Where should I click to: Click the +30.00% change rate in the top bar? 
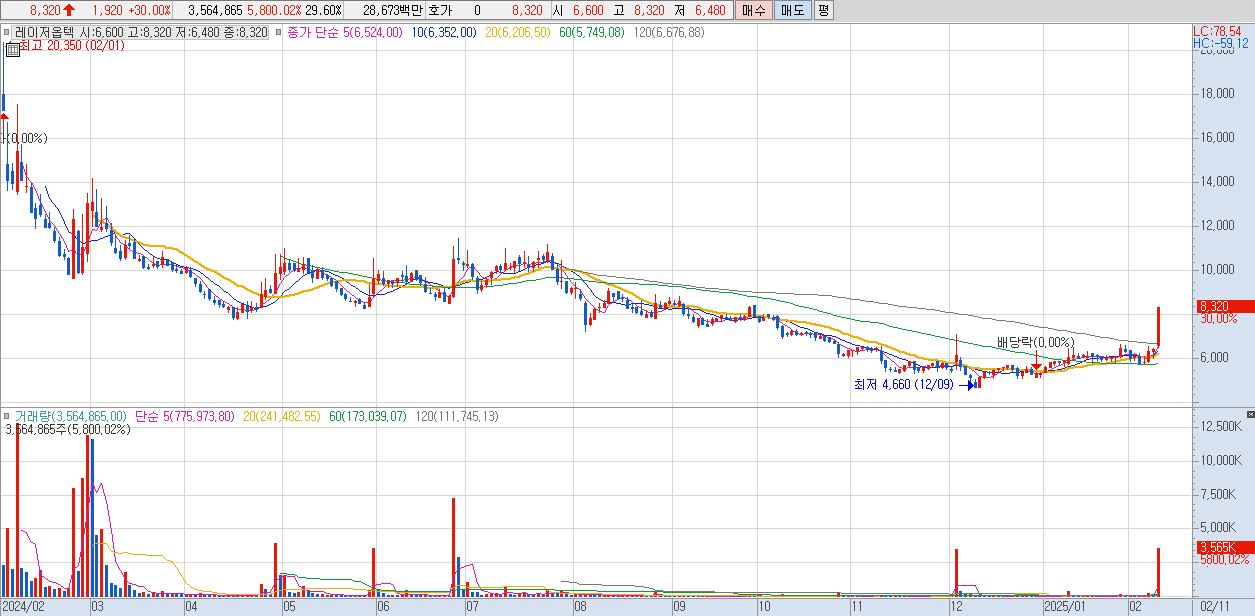tap(149, 10)
